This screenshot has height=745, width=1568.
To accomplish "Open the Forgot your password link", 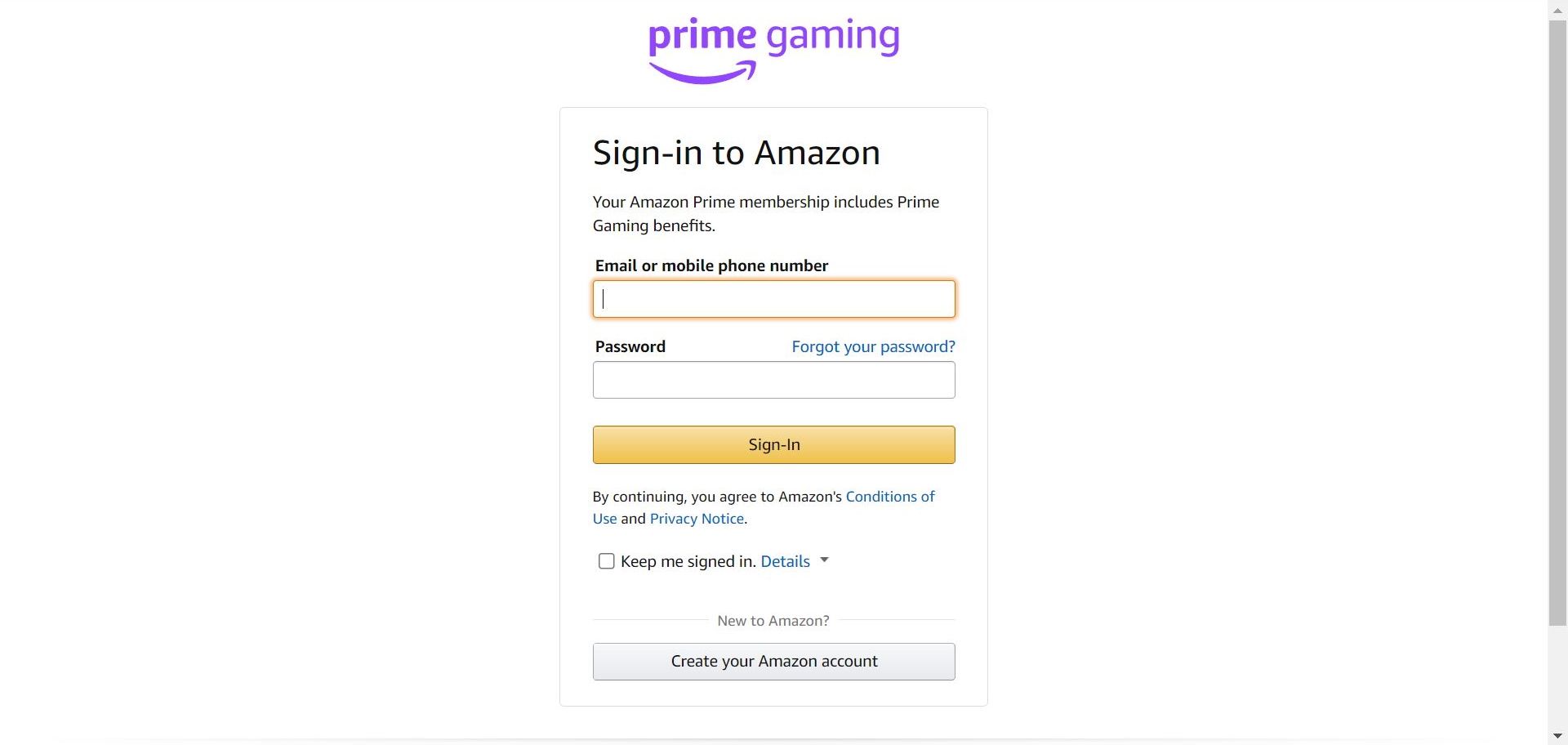I will (x=873, y=346).
